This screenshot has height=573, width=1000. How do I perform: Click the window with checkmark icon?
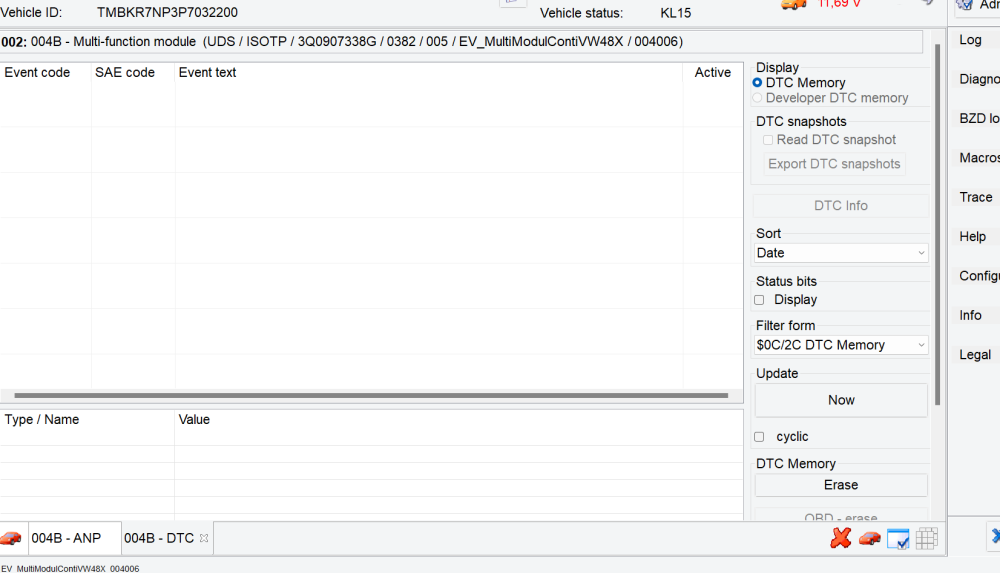[898, 539]
